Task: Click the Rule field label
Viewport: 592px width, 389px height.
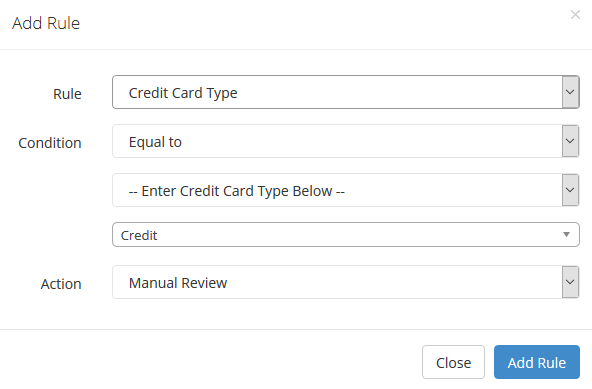Action: 67,94
